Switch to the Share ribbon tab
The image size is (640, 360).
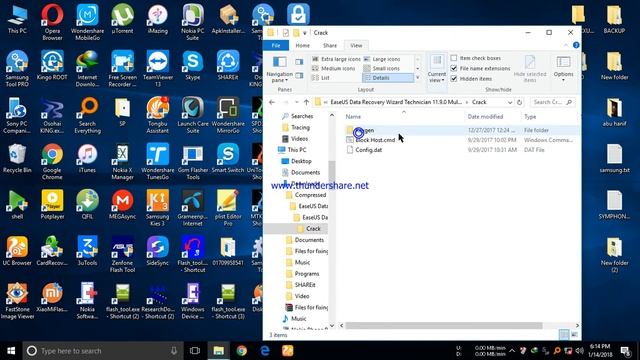coord(330,45)
